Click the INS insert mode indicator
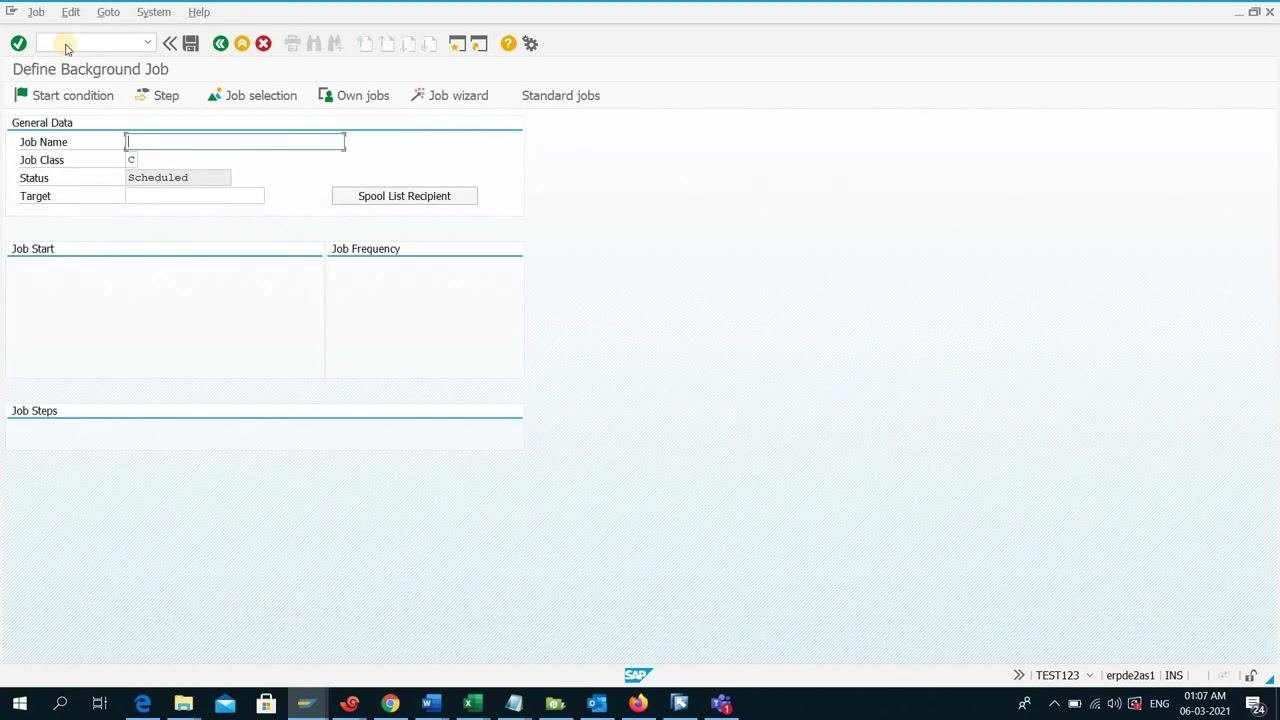The width and height of the screenshot is (1280, 720). coord(1174,675)
